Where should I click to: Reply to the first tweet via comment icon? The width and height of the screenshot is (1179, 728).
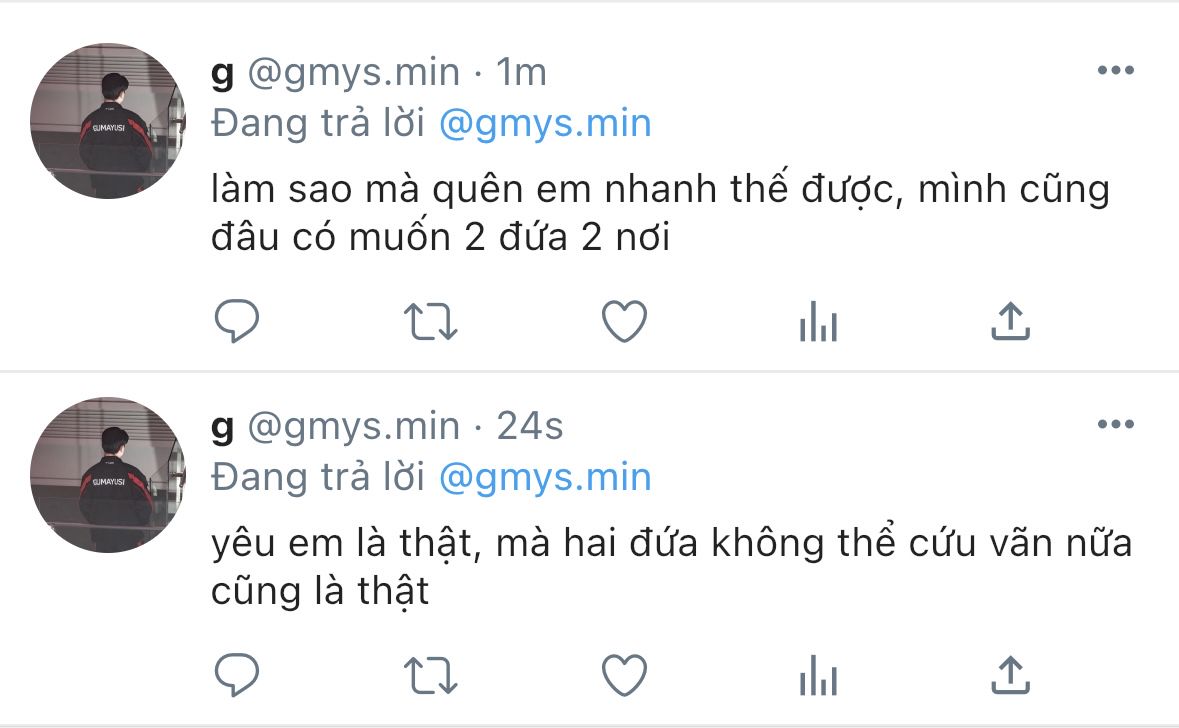click(x=237, y=321)
